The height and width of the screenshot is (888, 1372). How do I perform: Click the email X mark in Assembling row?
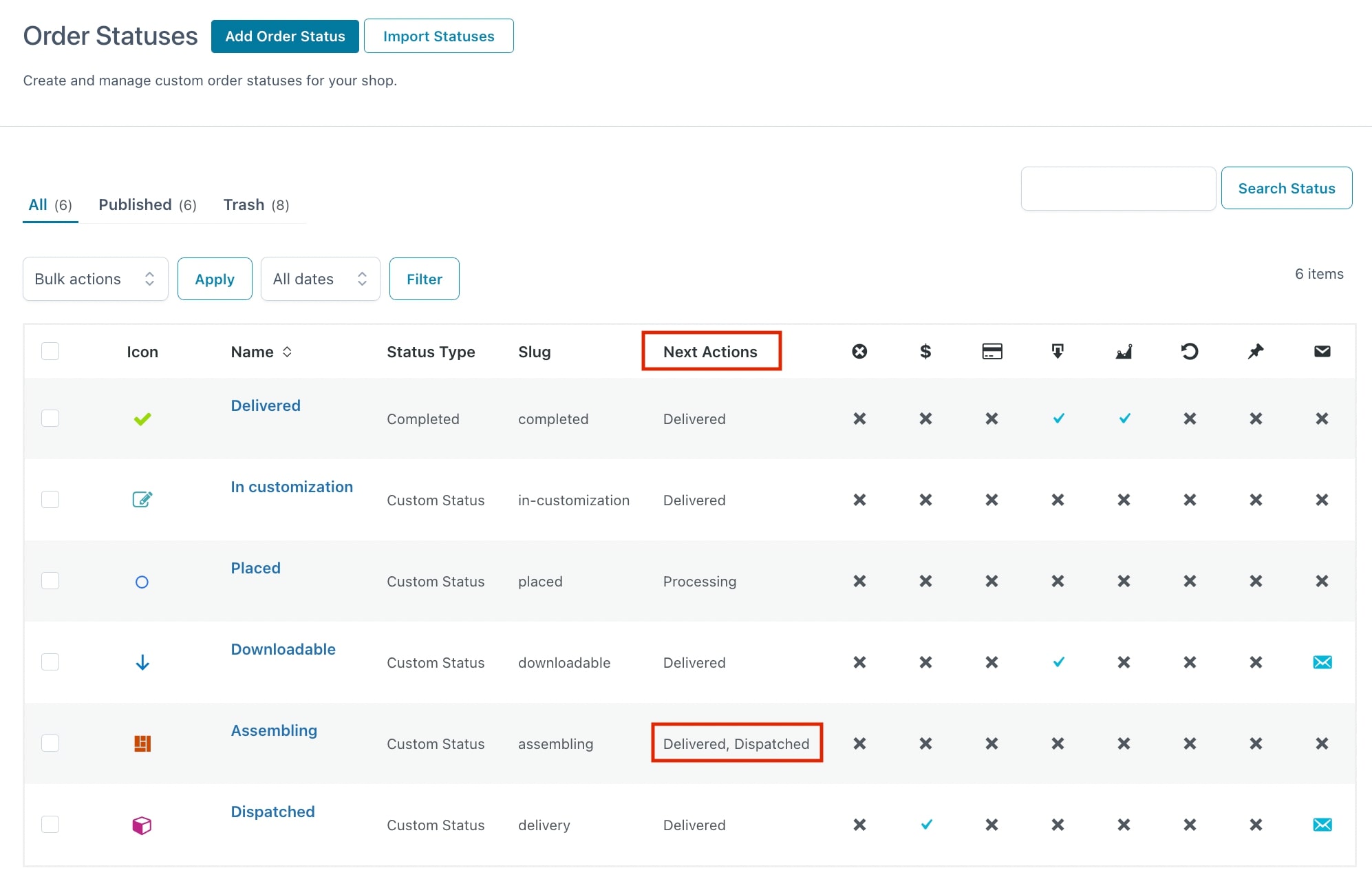(x=1322, y=743)
